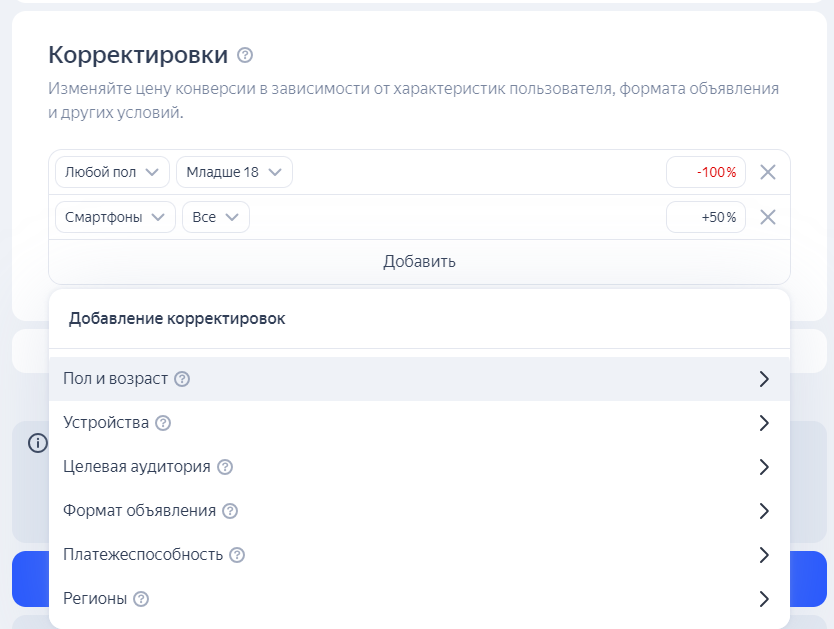Expand Целевая аудитория chevron arrow
Screen dimensions: 834x629
click(x=764, y=467)
